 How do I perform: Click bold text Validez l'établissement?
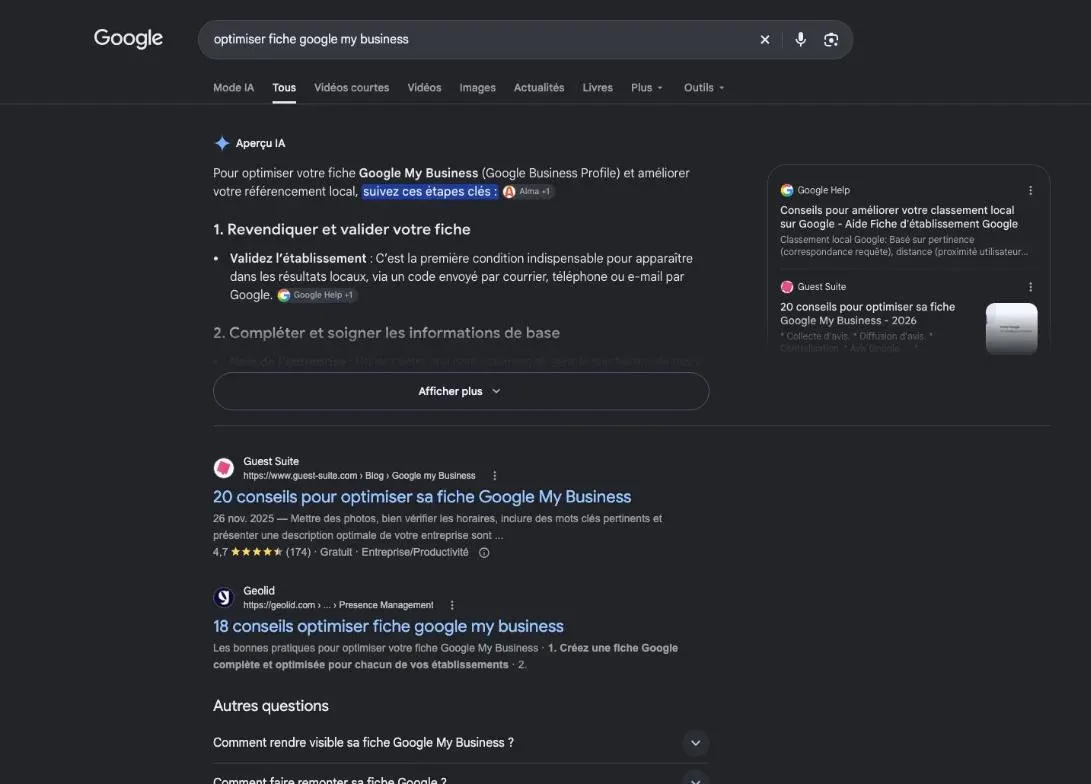[298, 259]
